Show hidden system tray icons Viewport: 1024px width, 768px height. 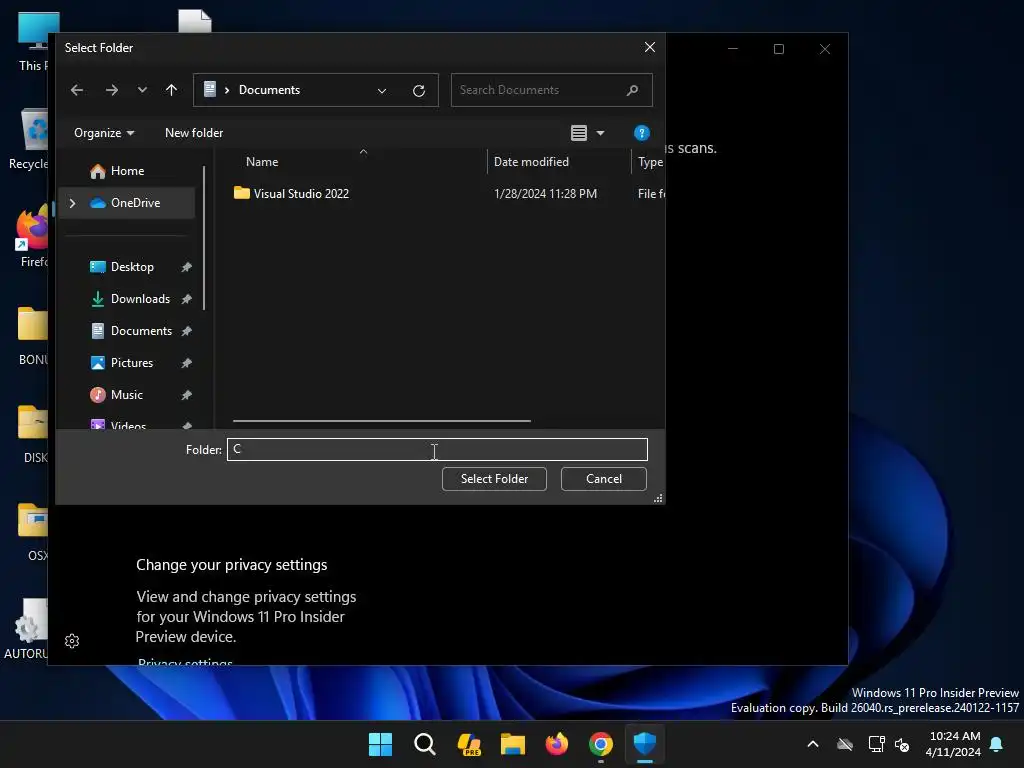(812, 744)
